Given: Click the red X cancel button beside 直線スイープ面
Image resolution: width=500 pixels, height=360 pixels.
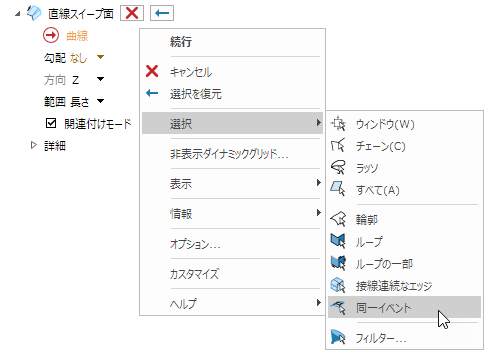Looking at the screenshot, I should [x=132, y=13].
